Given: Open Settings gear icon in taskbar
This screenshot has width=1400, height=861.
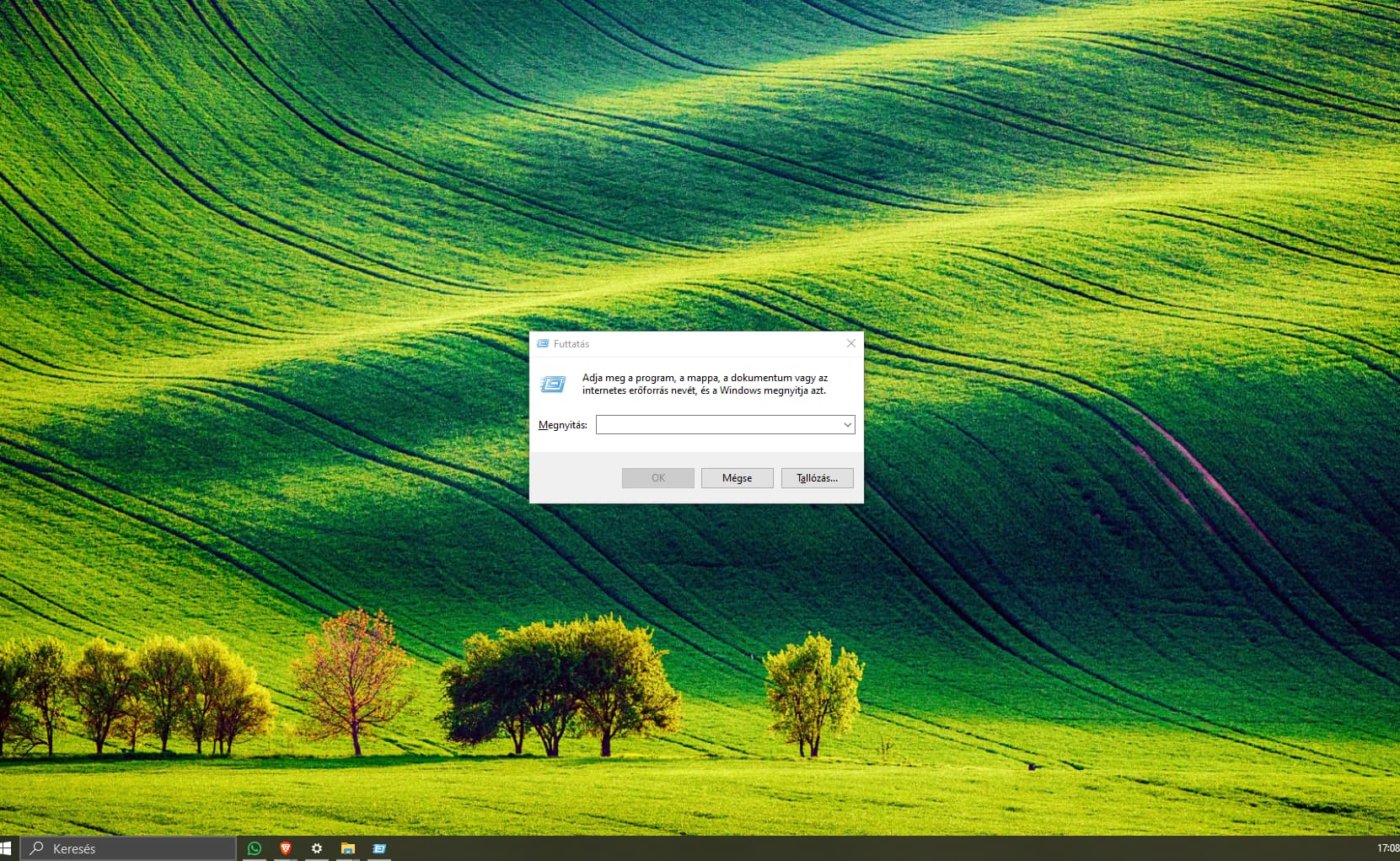Looking at the screenshot, I should (x=317, y=848).
